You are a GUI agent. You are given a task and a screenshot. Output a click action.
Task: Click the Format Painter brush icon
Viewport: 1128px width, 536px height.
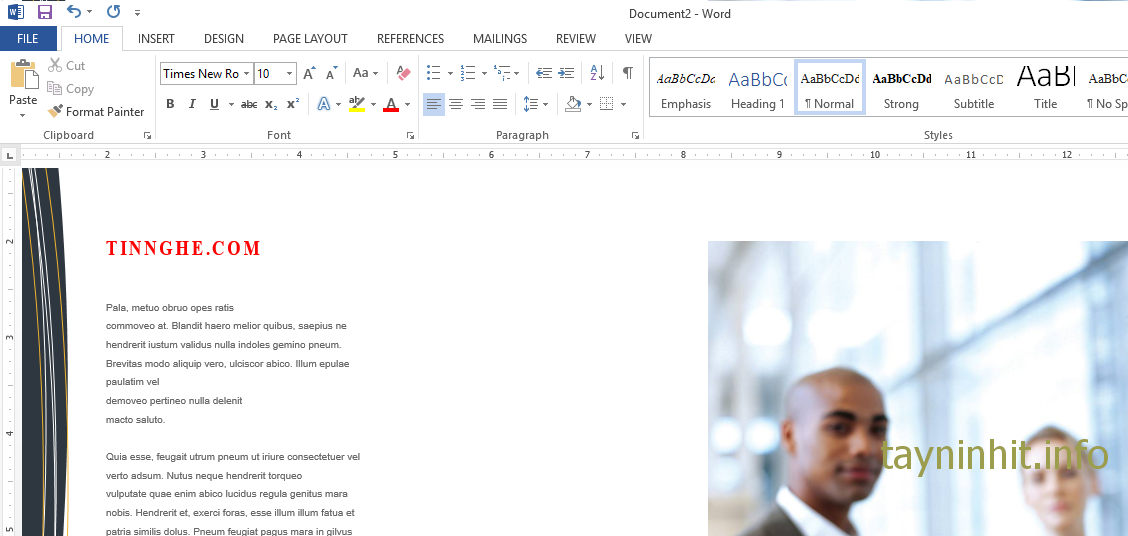point(56,112)
